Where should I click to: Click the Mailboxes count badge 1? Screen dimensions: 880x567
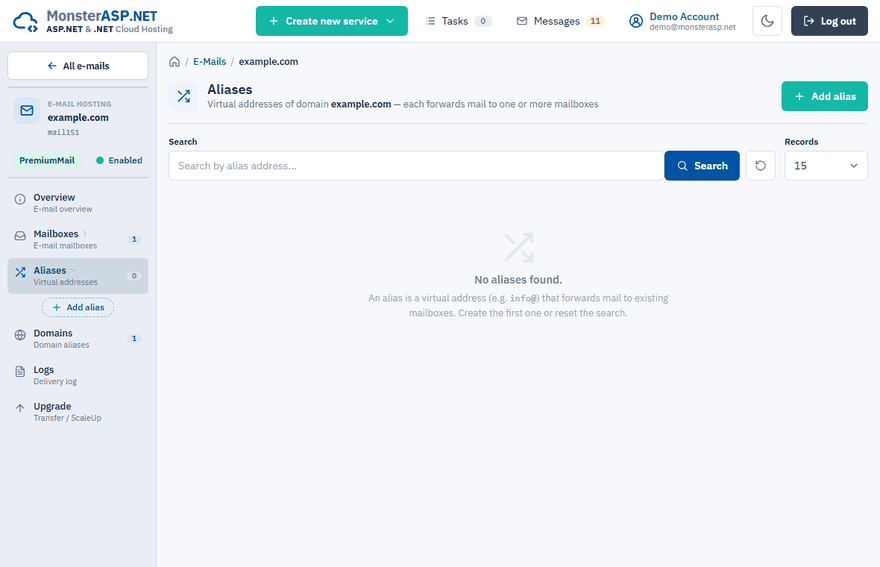(134, 239)
